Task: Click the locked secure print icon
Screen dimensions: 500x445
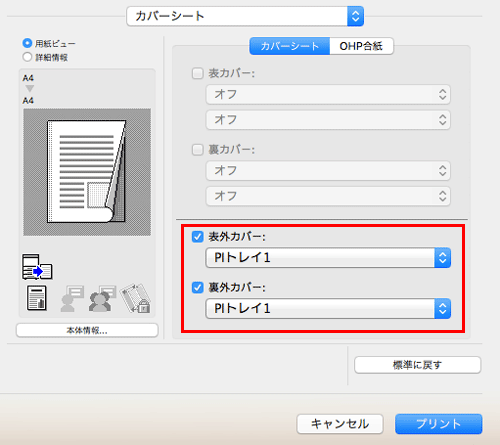Action: 136,298
